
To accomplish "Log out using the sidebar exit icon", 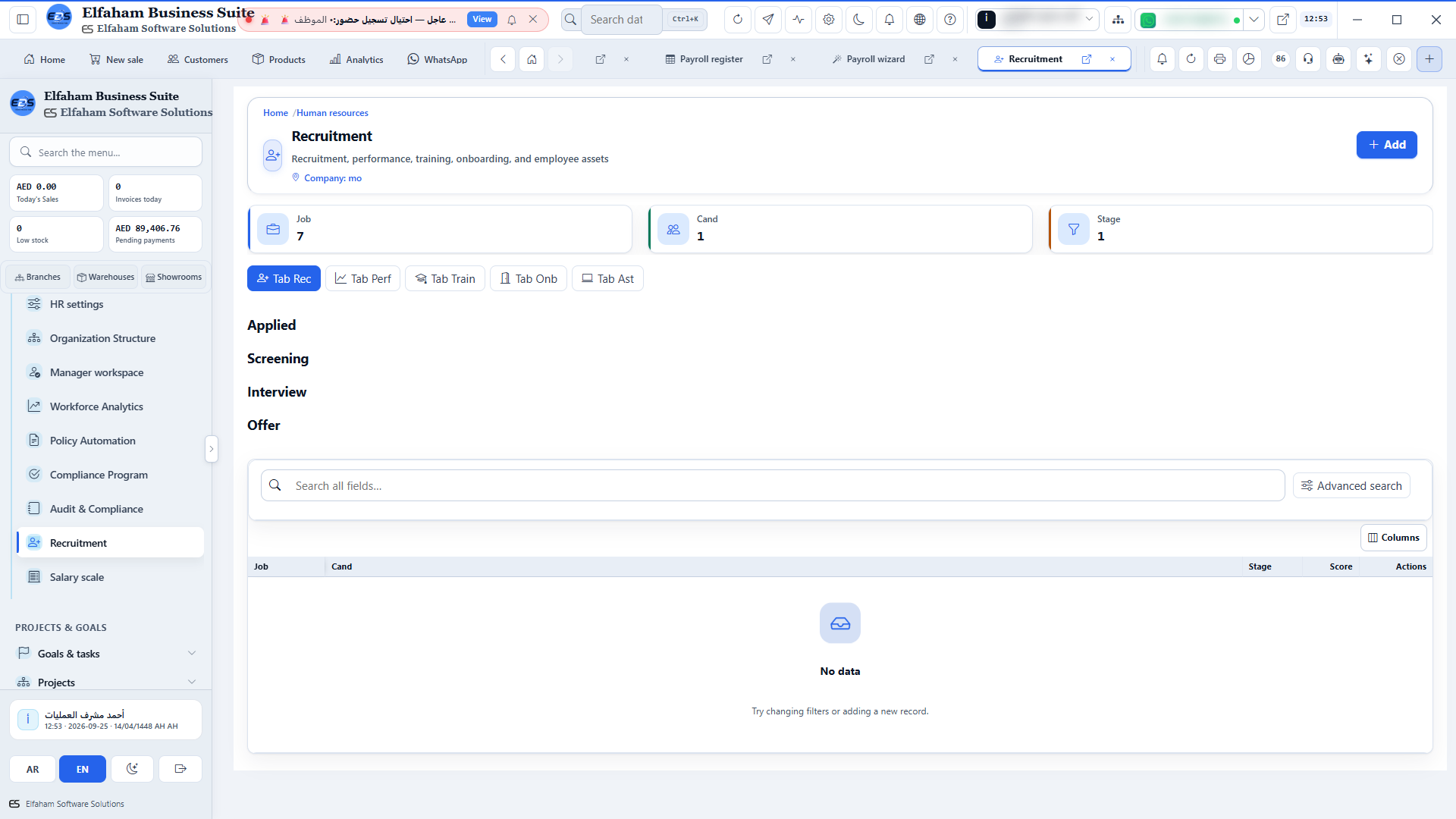I will [180, 769].
